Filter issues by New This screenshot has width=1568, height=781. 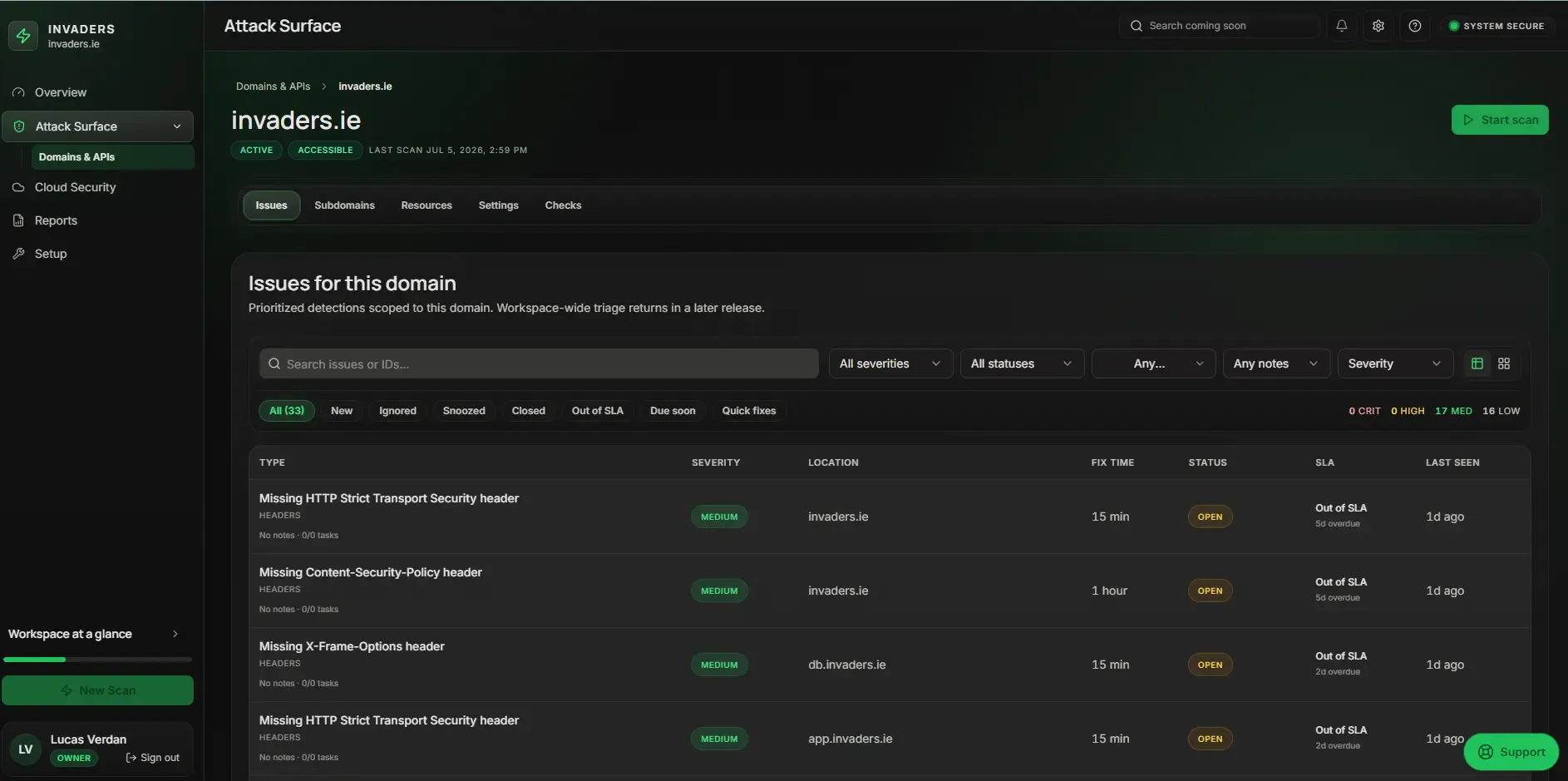pyautogui.click(x=342, y=411)
